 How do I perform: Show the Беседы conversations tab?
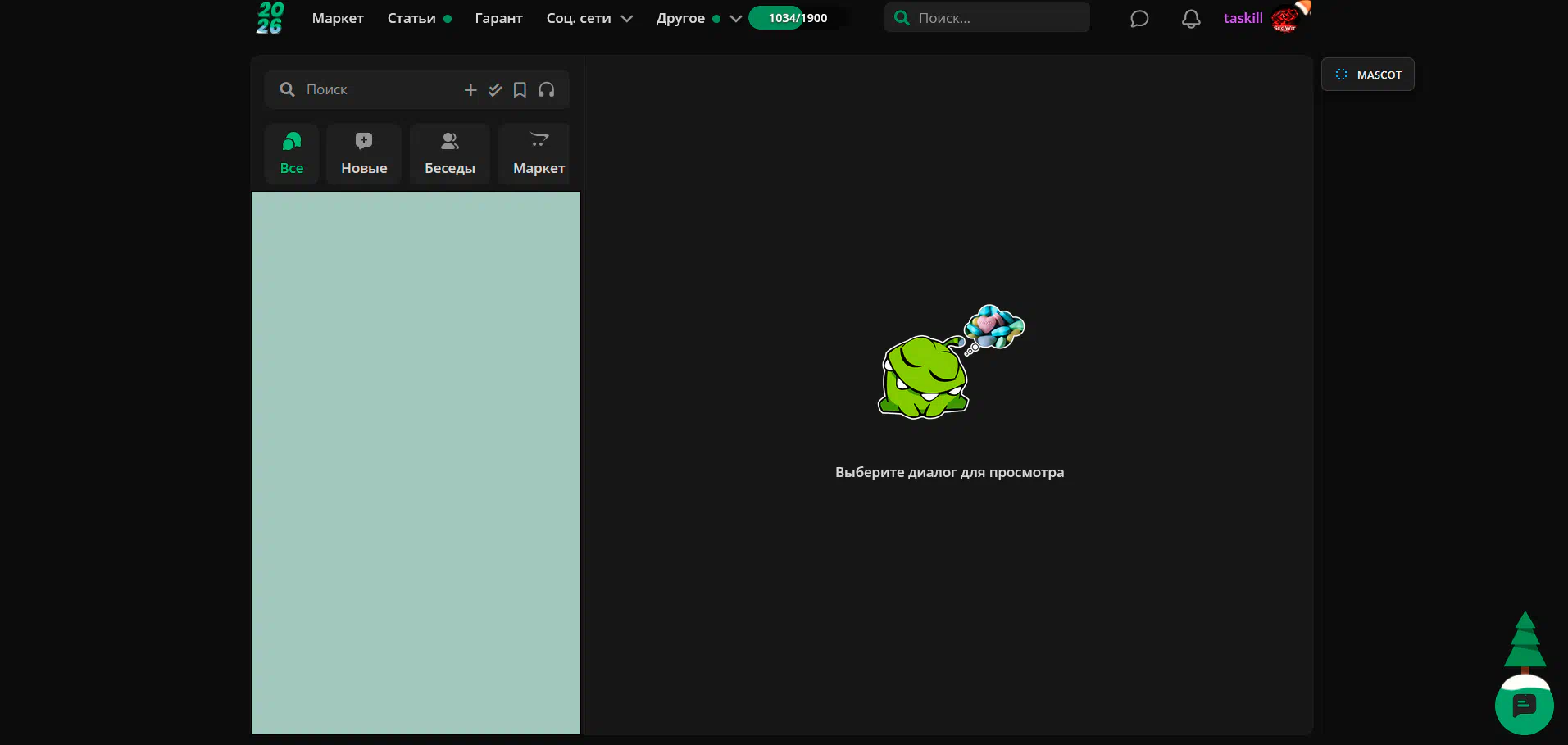(449, 154)
